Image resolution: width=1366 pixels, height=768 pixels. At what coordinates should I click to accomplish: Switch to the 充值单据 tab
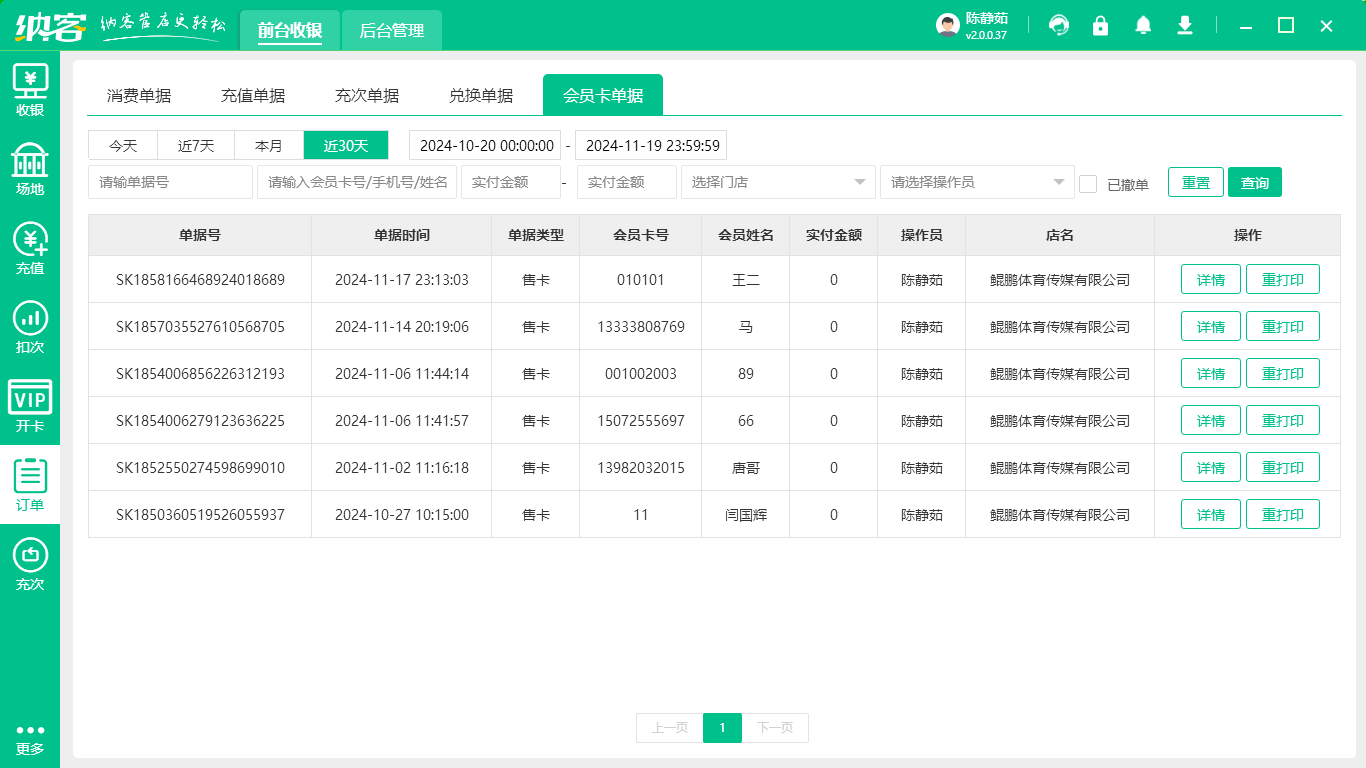tap(253, 96)
